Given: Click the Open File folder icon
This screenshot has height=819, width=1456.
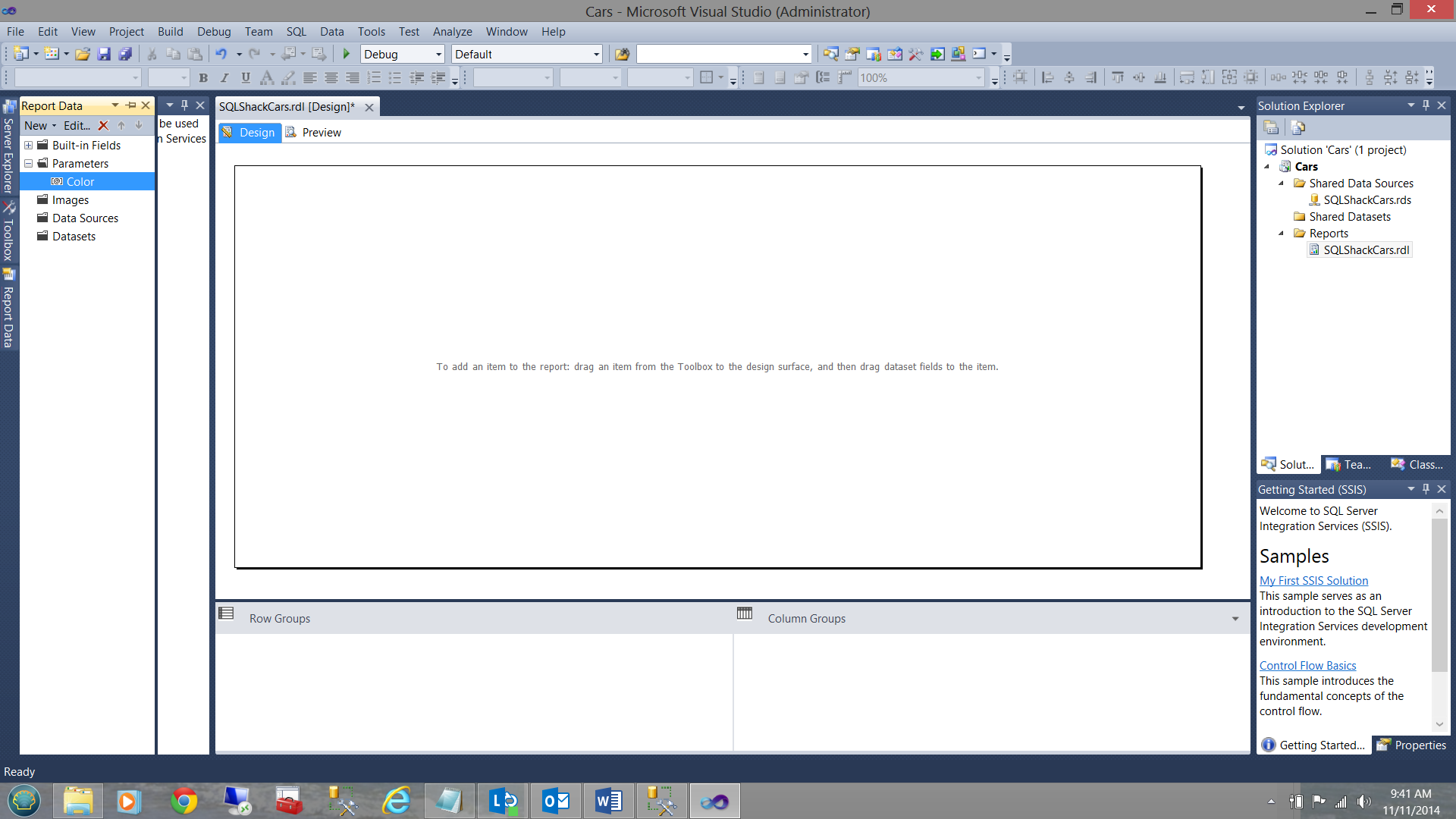Looking at the screenshot, I should click(x=83, y=54).
